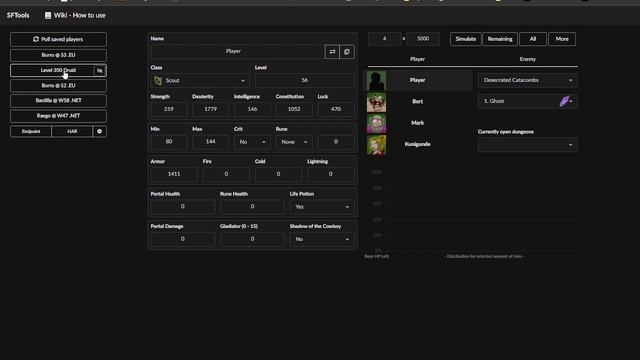The height and width of the screenshot is (360, 640).
Task: Expand the Currently open dungeons dropdown
Action: click(x=527, y=145)
